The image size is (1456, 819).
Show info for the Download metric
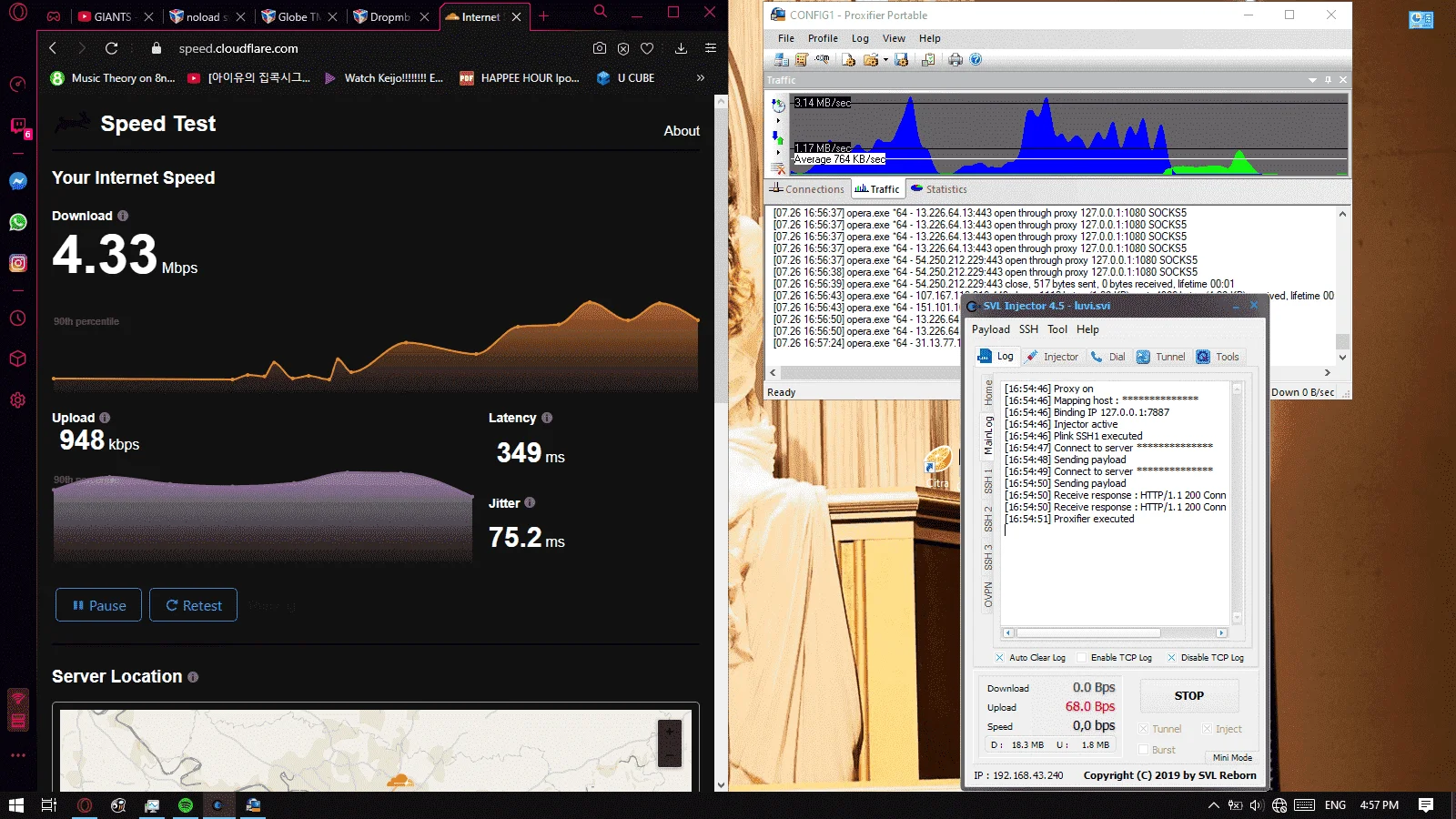point(123,216)
